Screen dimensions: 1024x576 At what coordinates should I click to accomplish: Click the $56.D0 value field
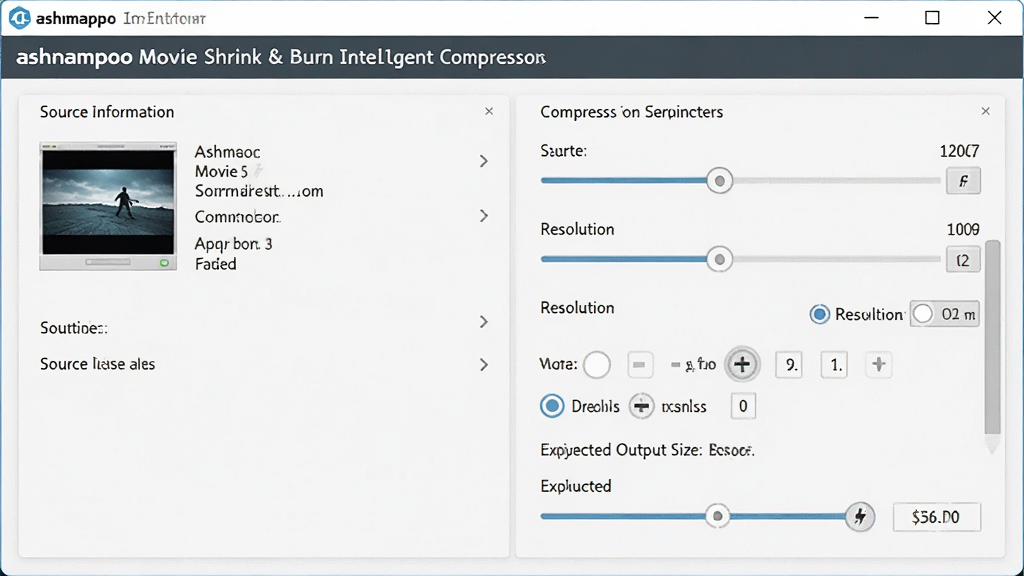coord(936,517)
